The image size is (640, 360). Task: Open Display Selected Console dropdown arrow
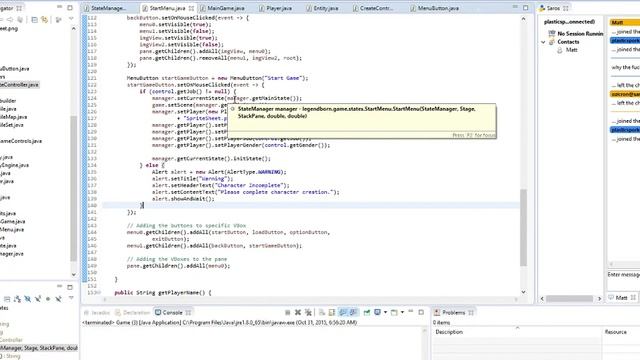[385, 313]
